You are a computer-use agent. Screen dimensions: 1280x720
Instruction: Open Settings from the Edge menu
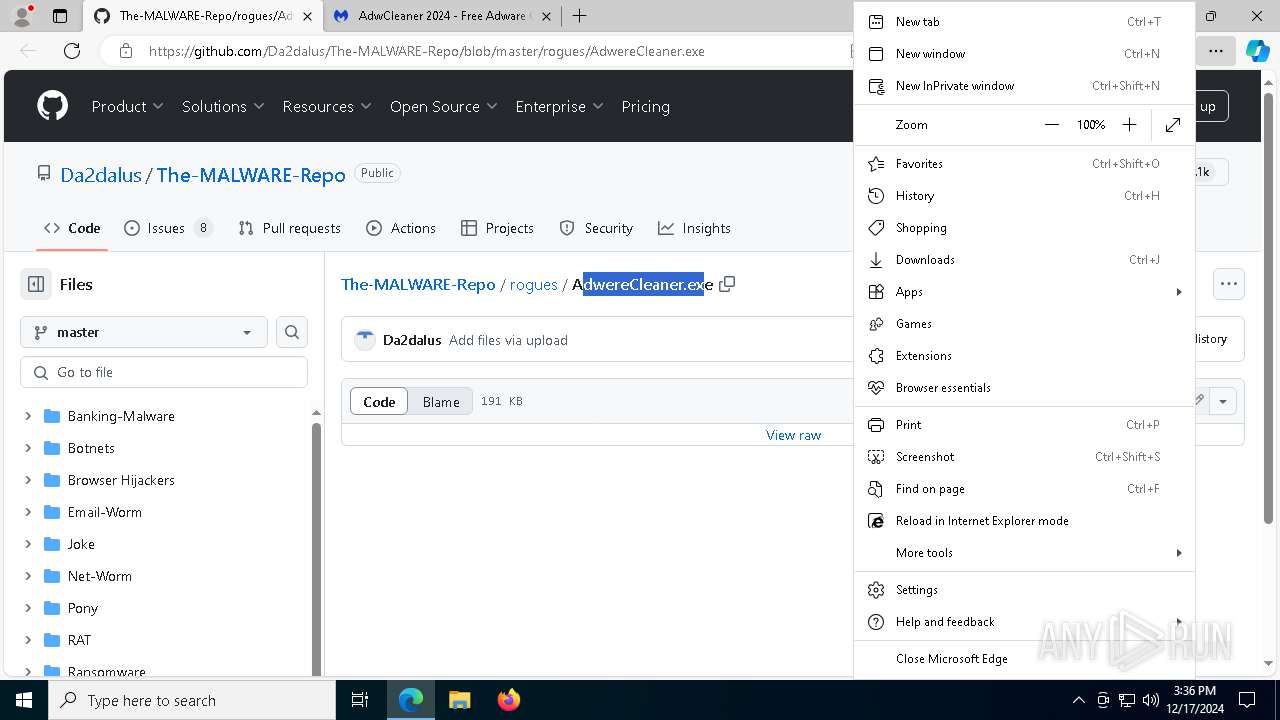point(1024,590)
